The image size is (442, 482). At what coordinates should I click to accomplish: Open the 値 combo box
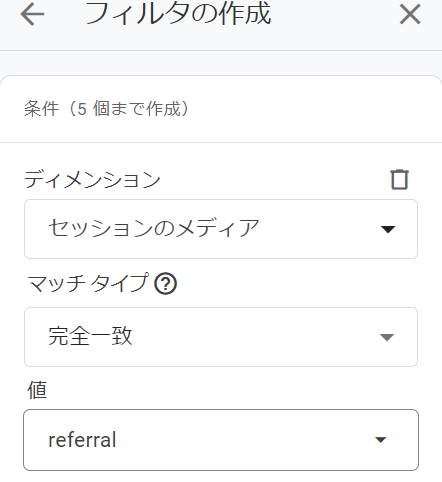tap(221, 440)
